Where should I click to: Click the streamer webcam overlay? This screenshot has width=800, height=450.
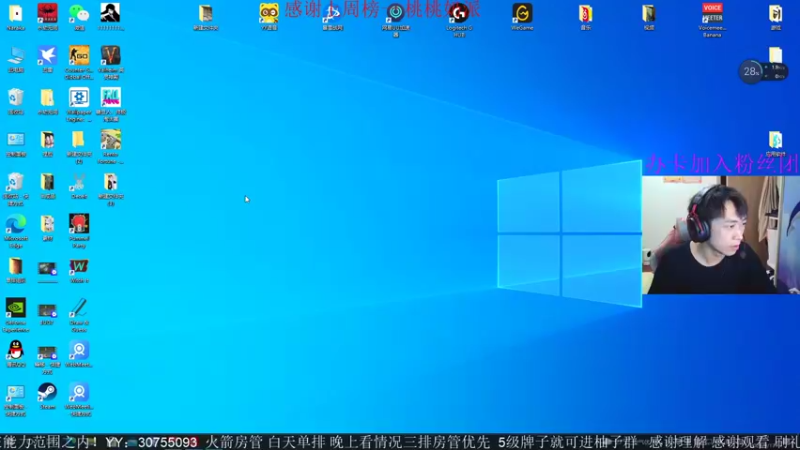[721, 235]
